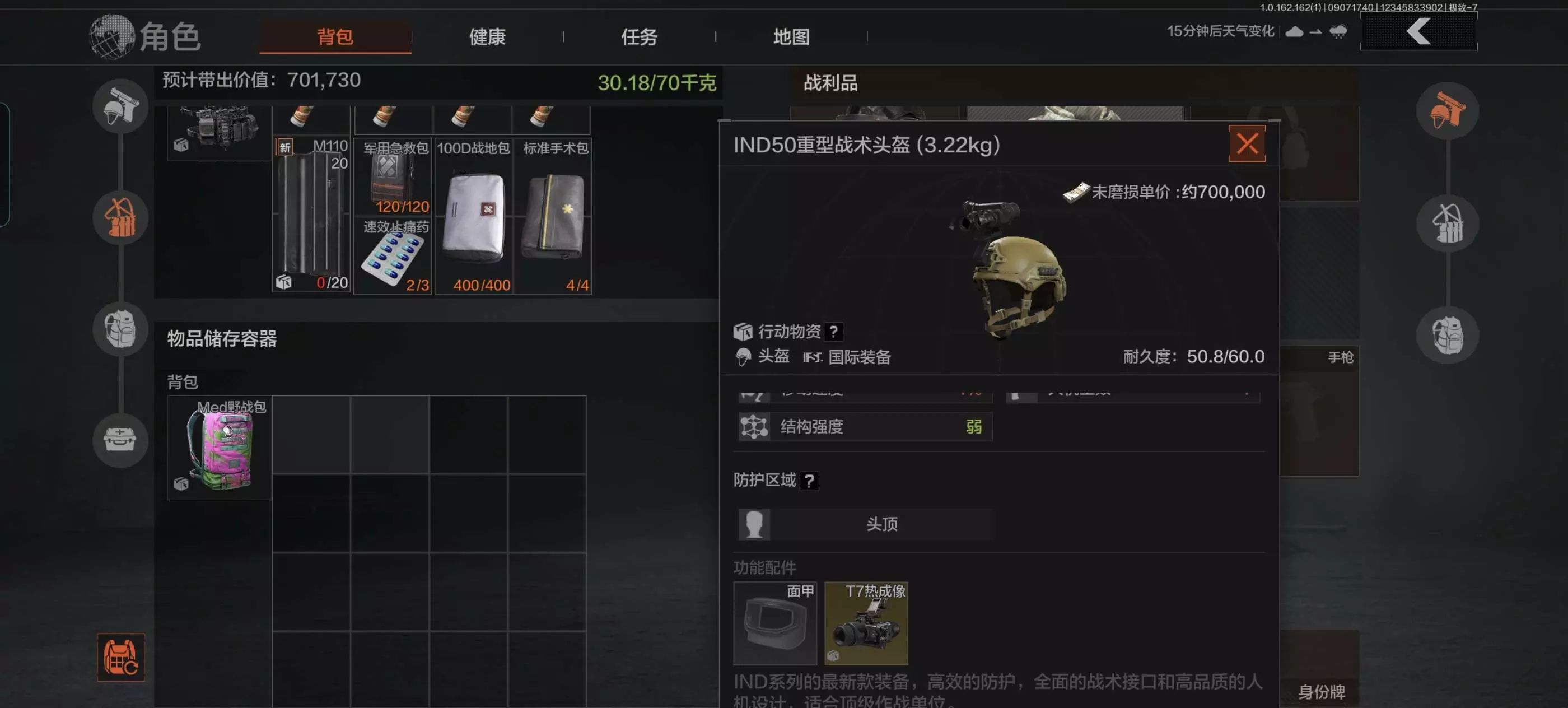Select the right sidebar vest icon
Screen dimensions: 1568x708
pos(1447,223)
